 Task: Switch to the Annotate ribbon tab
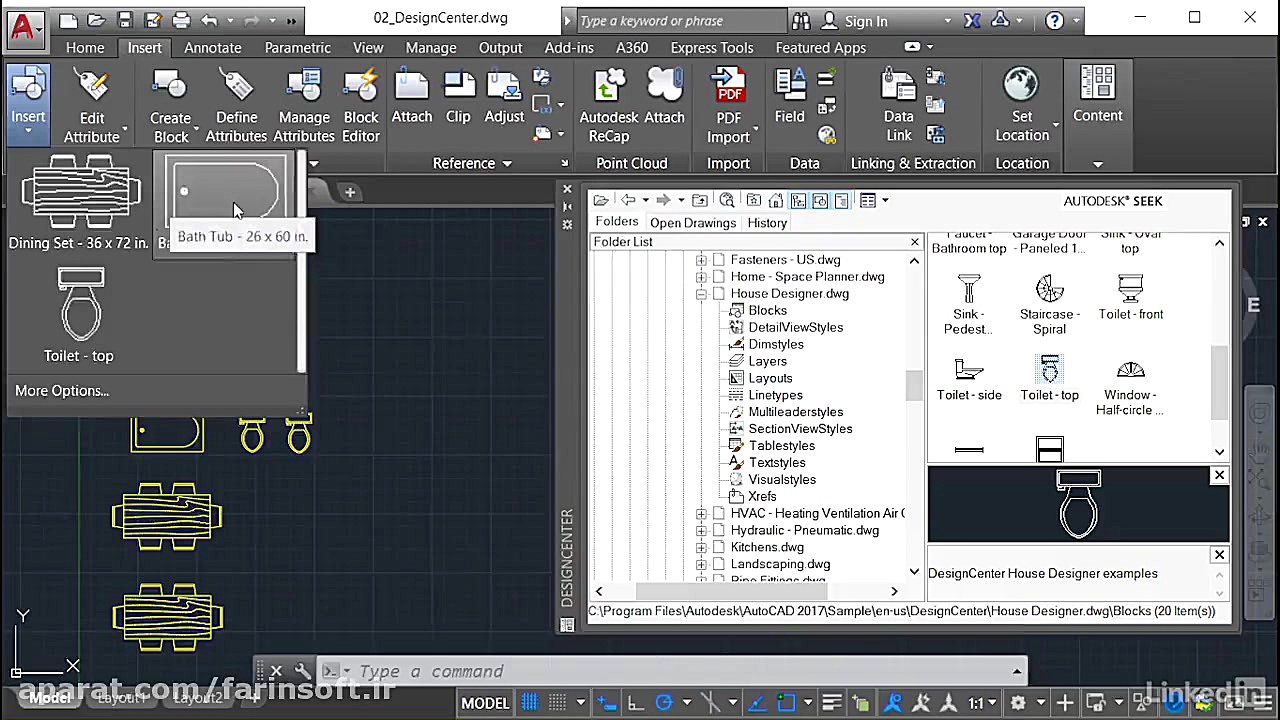tap(212, 47)
